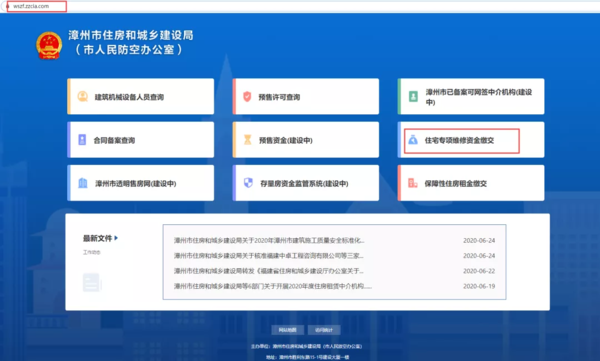The height and width of the screenshot is (361, 600).
Task: Click the 存量房资金监管系统 shield icon
Action: pos(248,183)
